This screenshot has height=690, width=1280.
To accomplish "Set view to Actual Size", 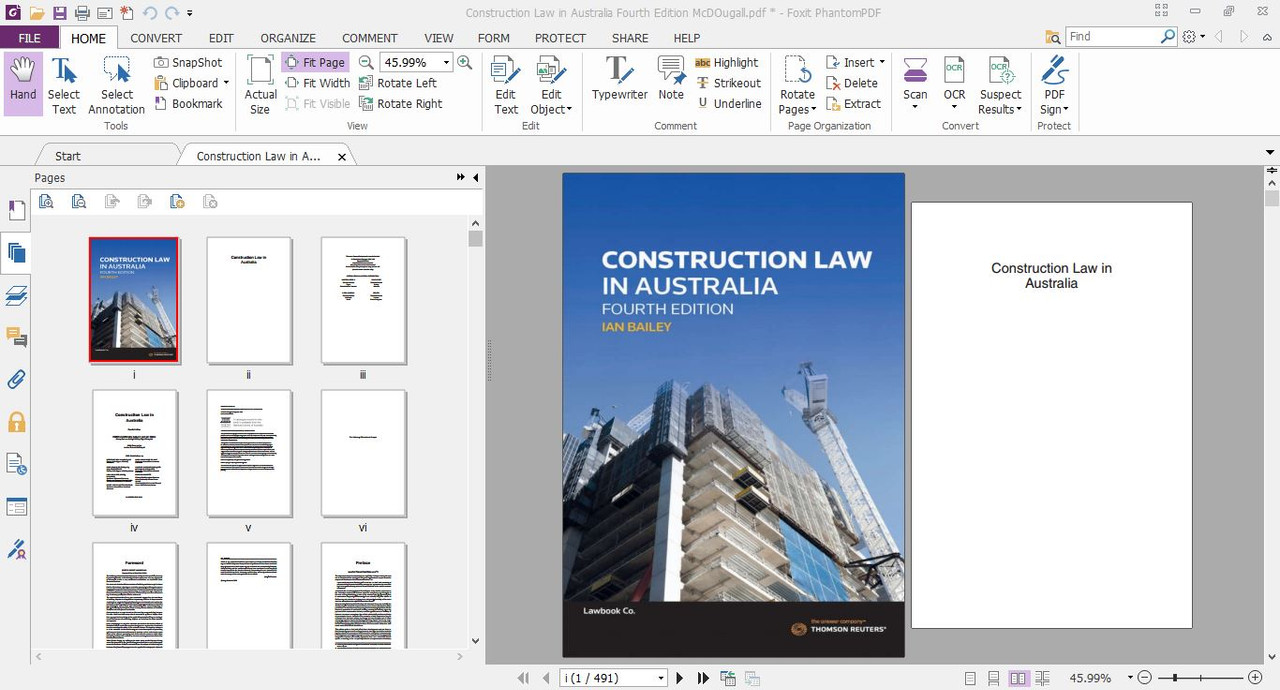I will (x=260, y=84).
